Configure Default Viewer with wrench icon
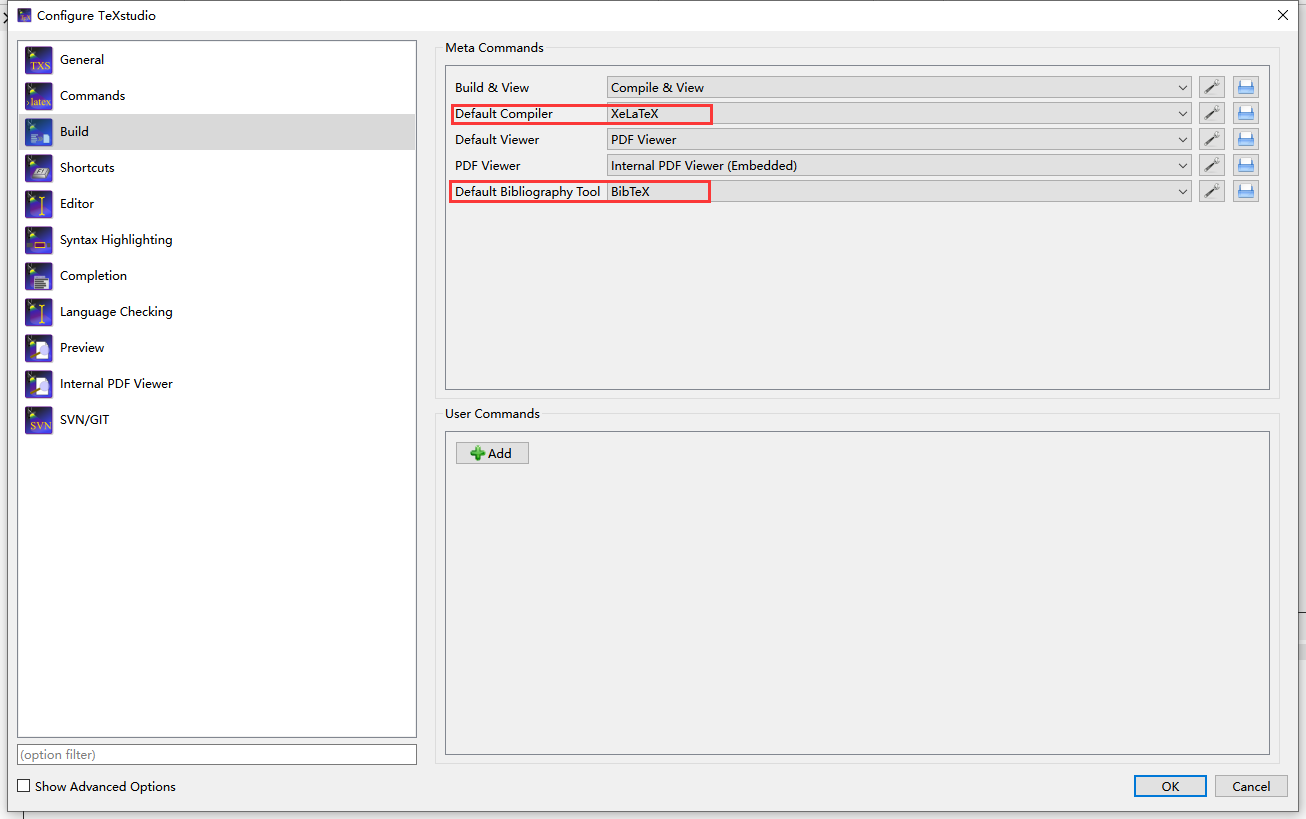 click(x=1212, y=140)
